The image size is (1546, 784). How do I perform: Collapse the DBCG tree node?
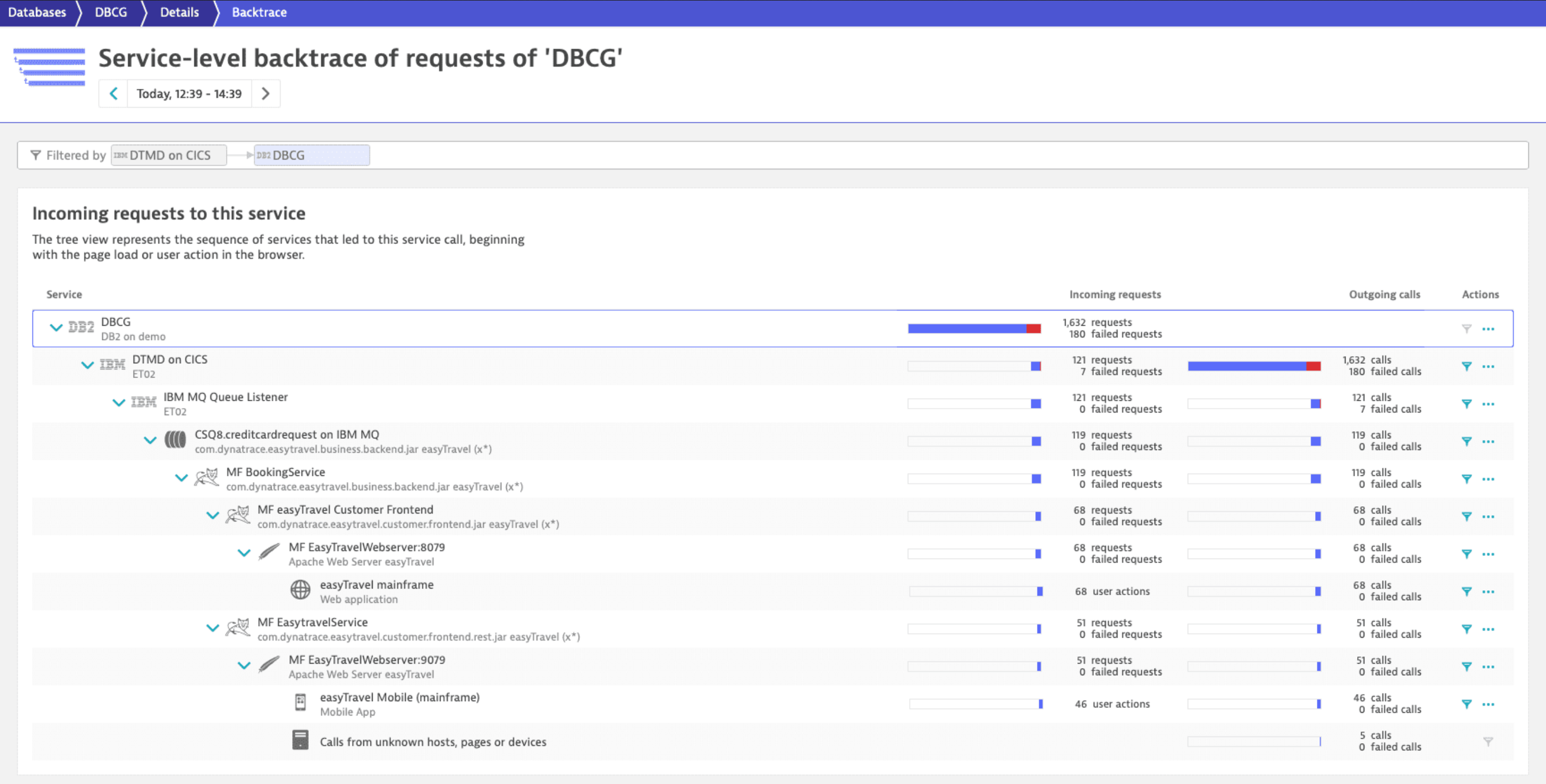coord(56,328)
